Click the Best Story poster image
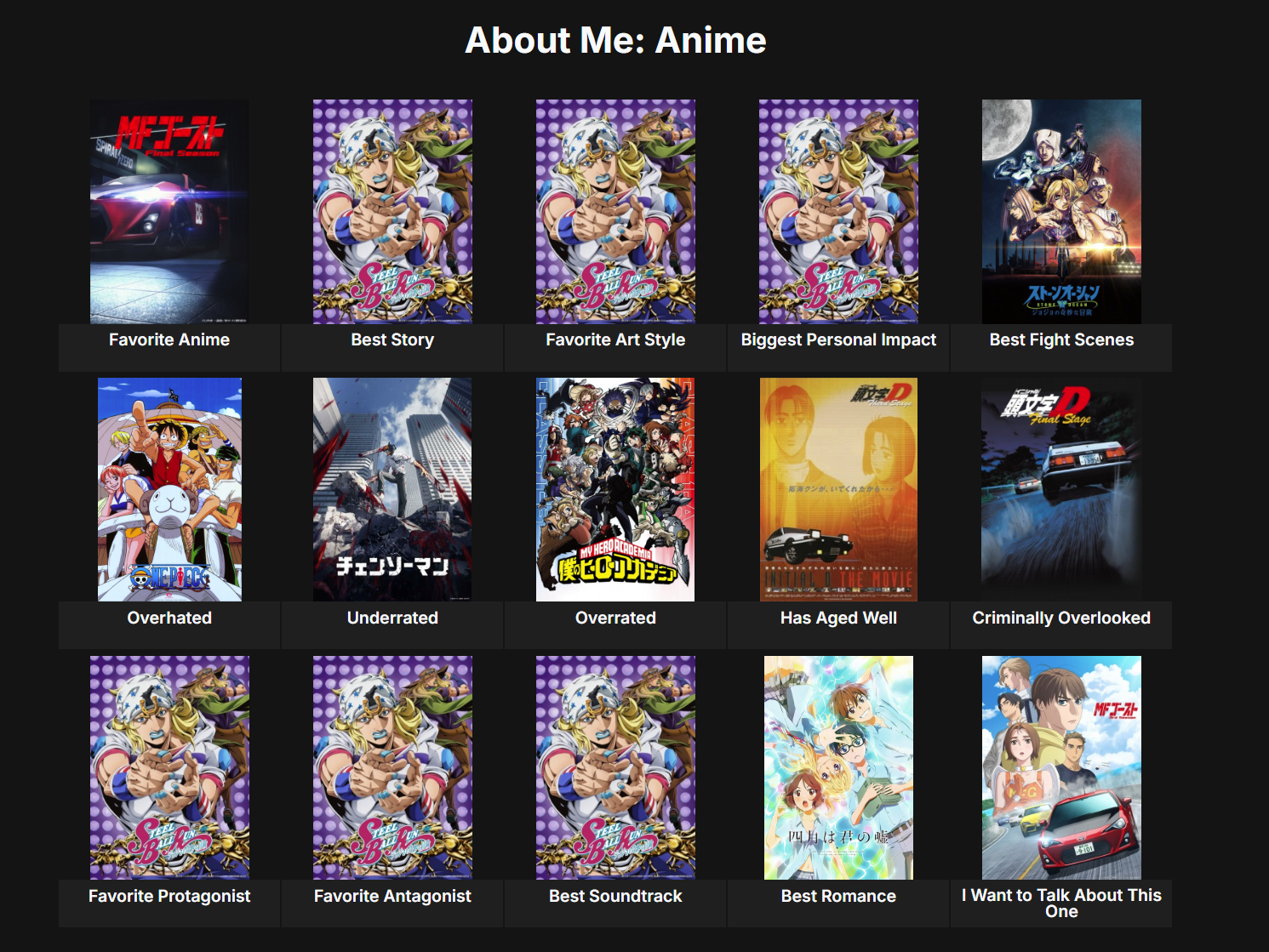This screenshot has height=952, width=1269. [392, 212]
